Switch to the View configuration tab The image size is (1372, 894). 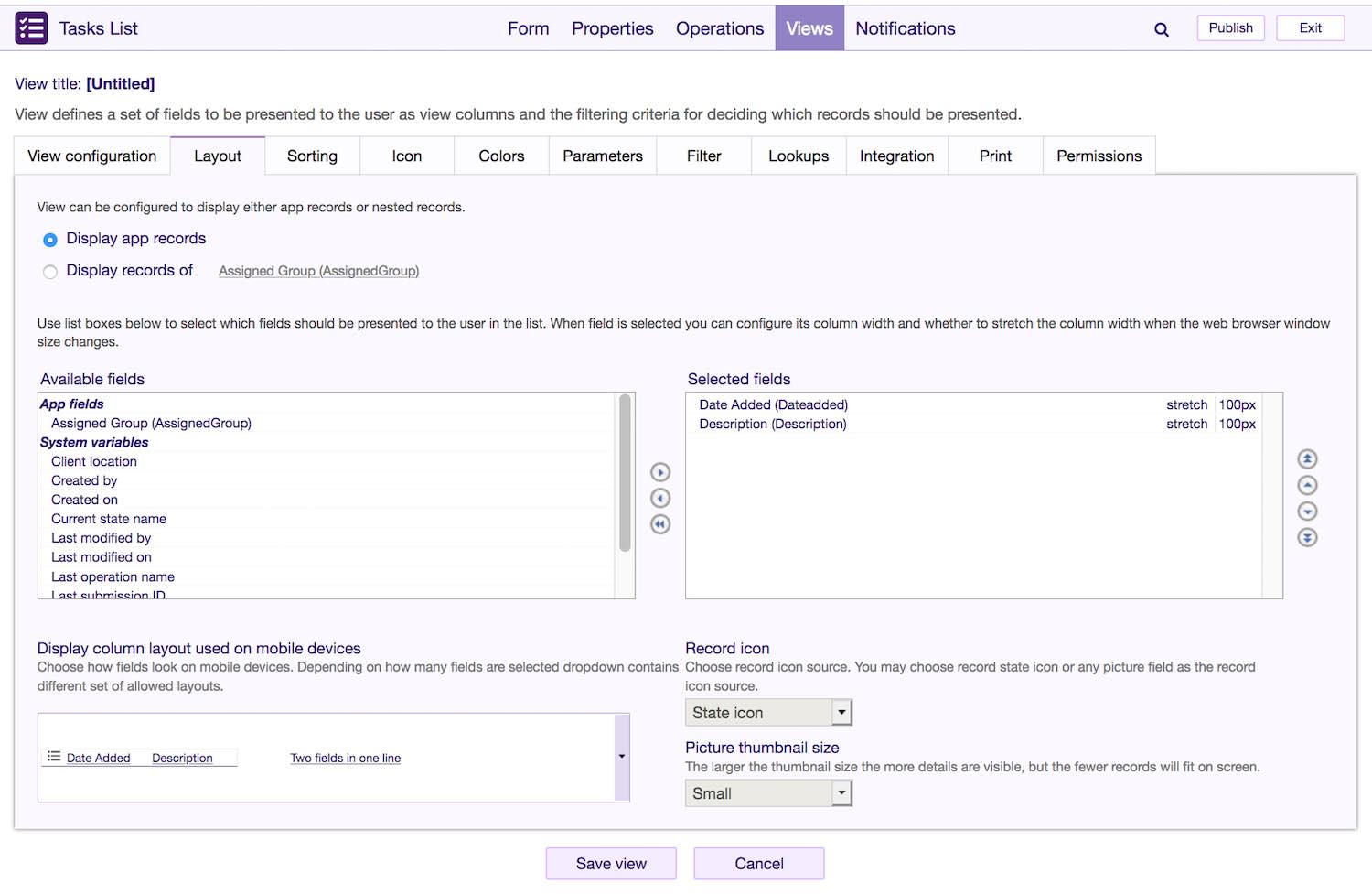tap(92, 156)
